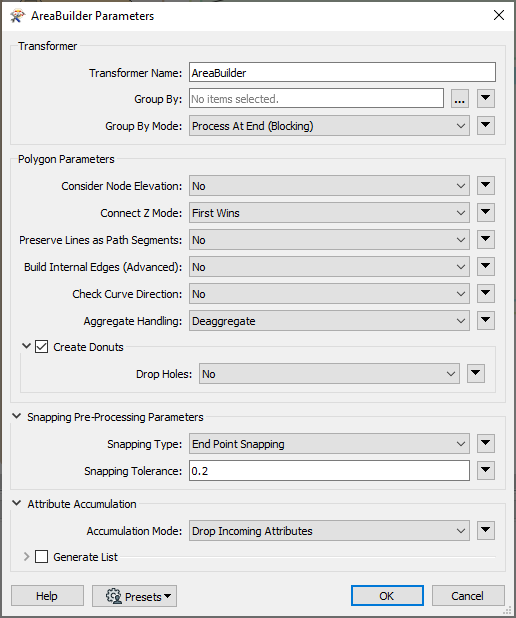The height and width of the screenshot is (618, 516).
Task: Open the Aggregate Handling dropdown
Action: click(329, 321)
